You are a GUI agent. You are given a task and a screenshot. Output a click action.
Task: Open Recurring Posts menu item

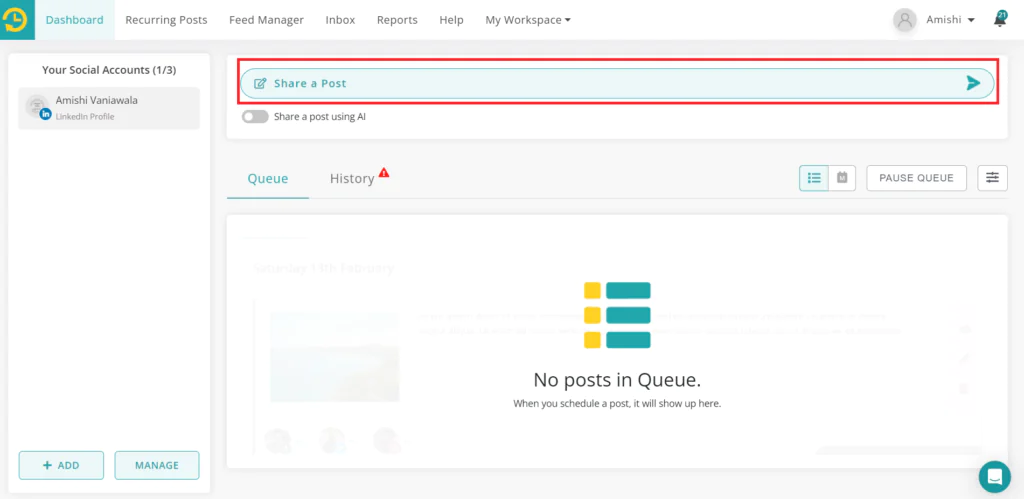click(166, 20)
